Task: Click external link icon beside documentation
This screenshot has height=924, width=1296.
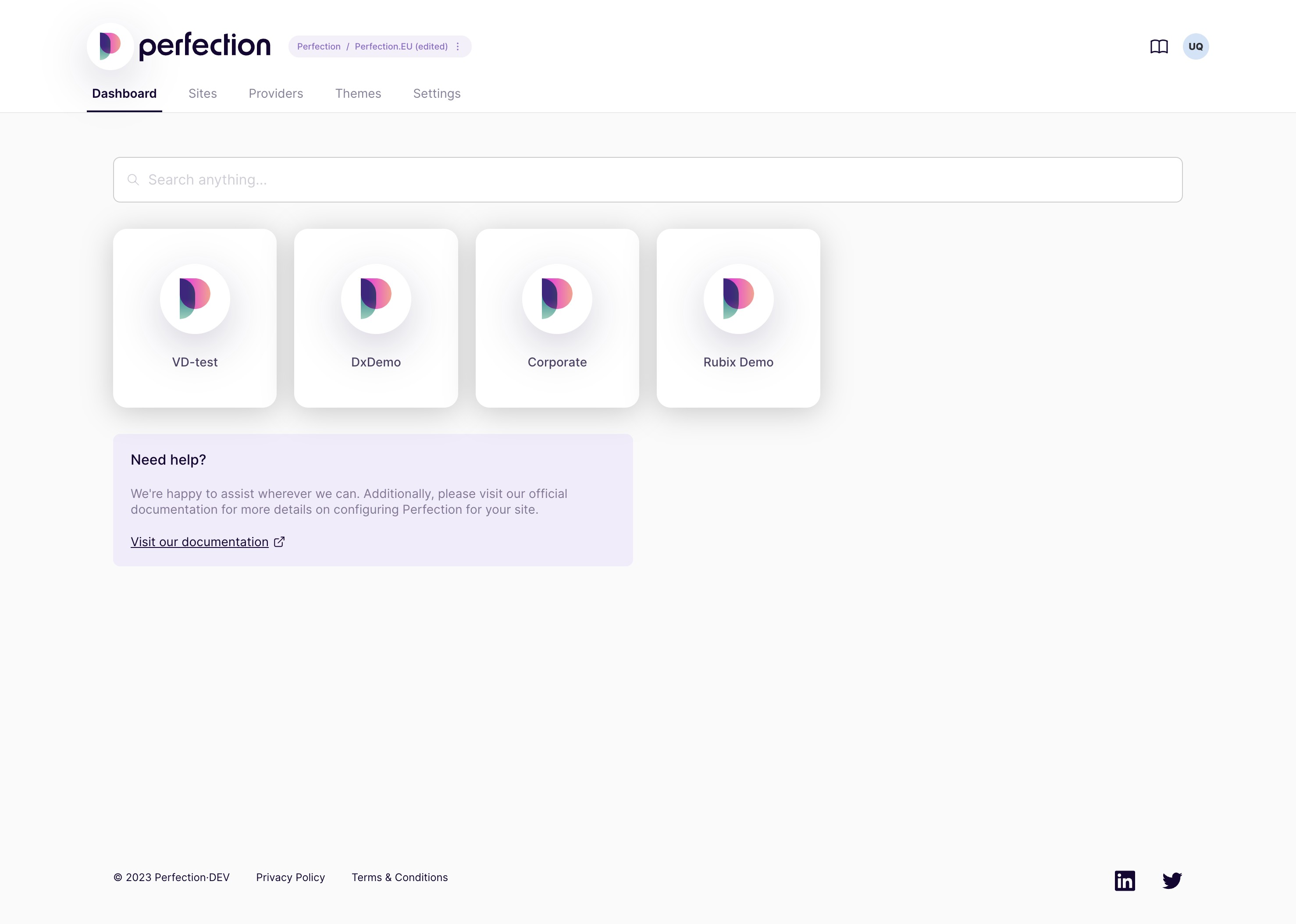Action: 279,542
